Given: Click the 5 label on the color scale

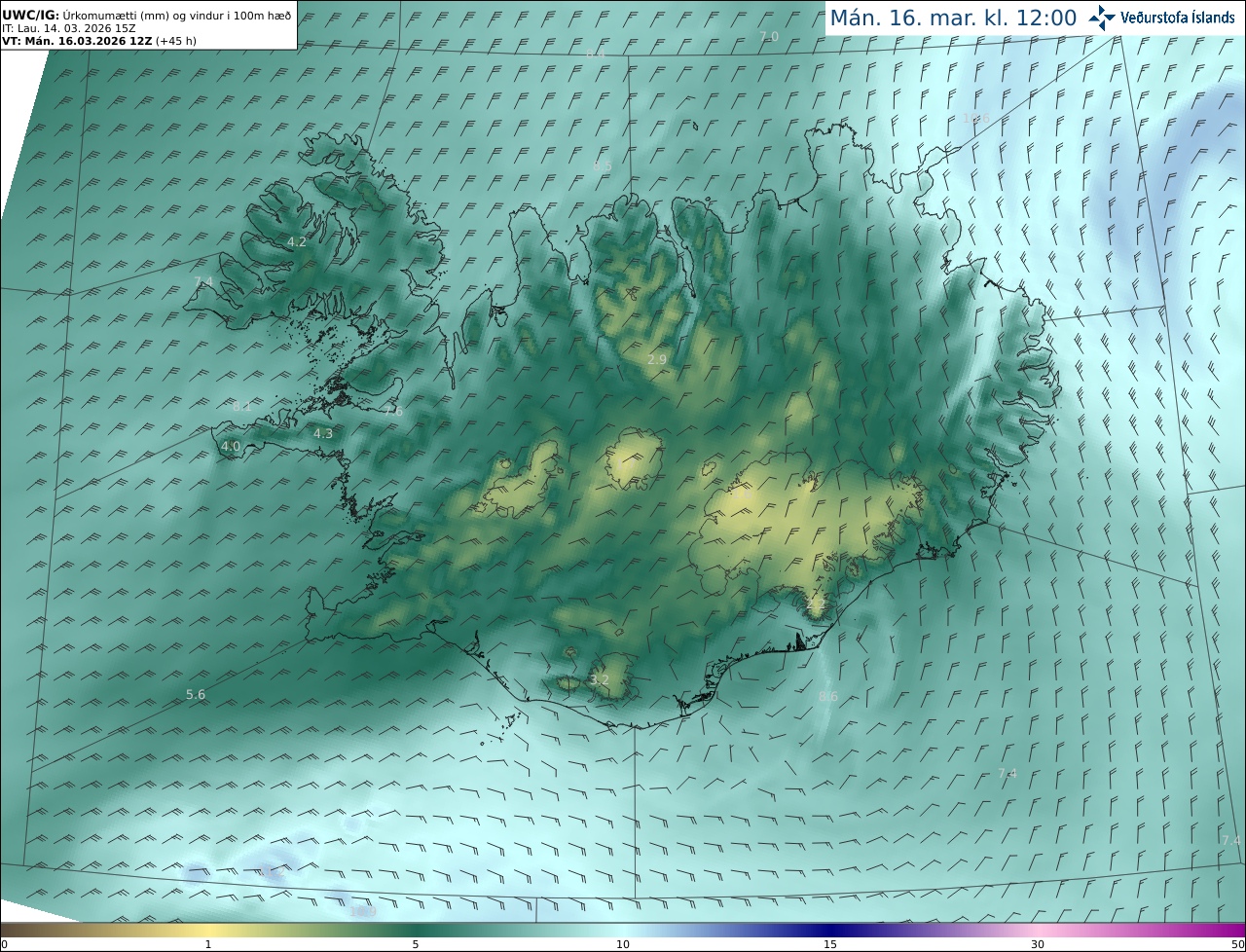Looking at the screenshot, I should tap(416, 944).
